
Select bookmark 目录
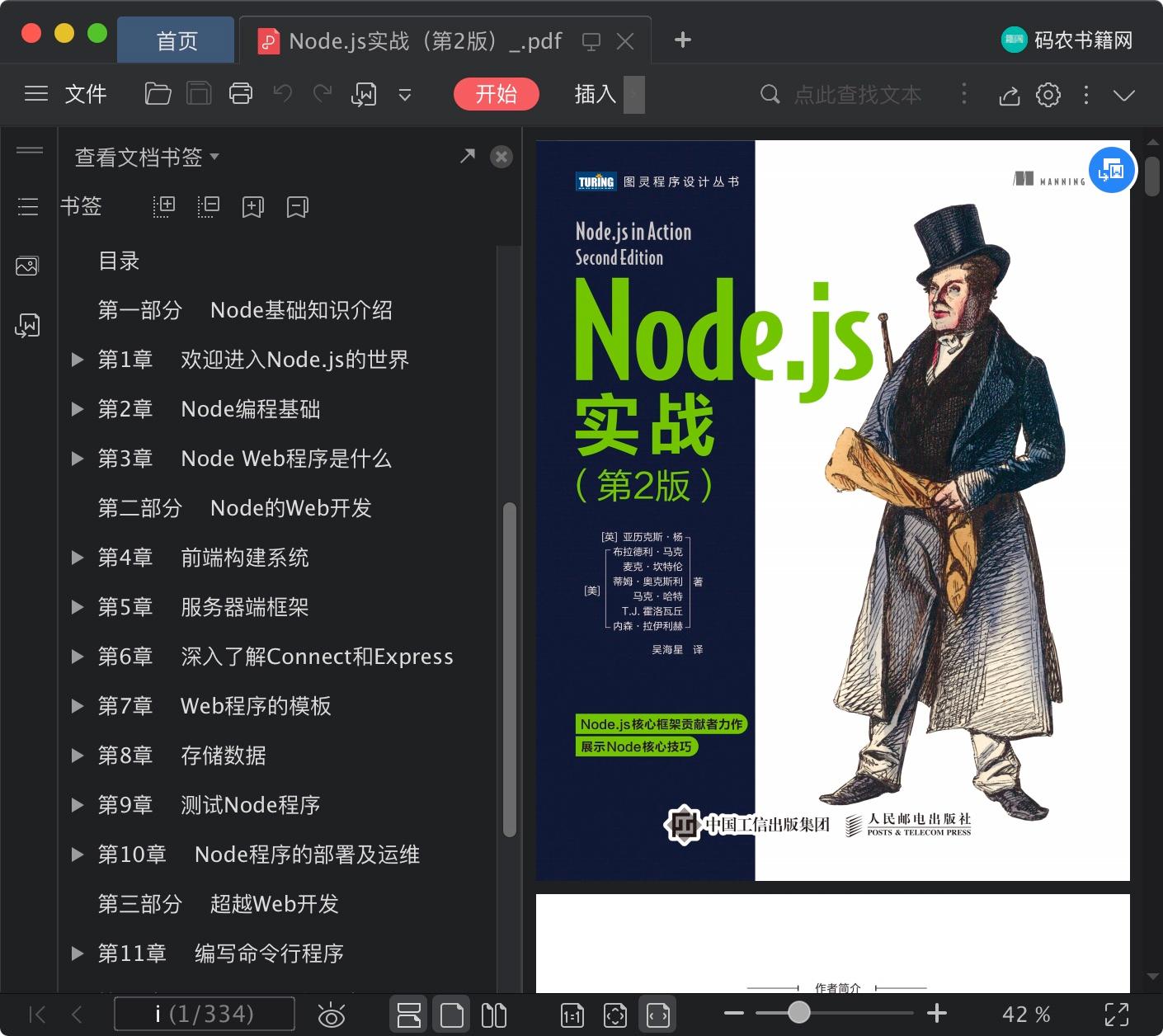click(119, 261)
